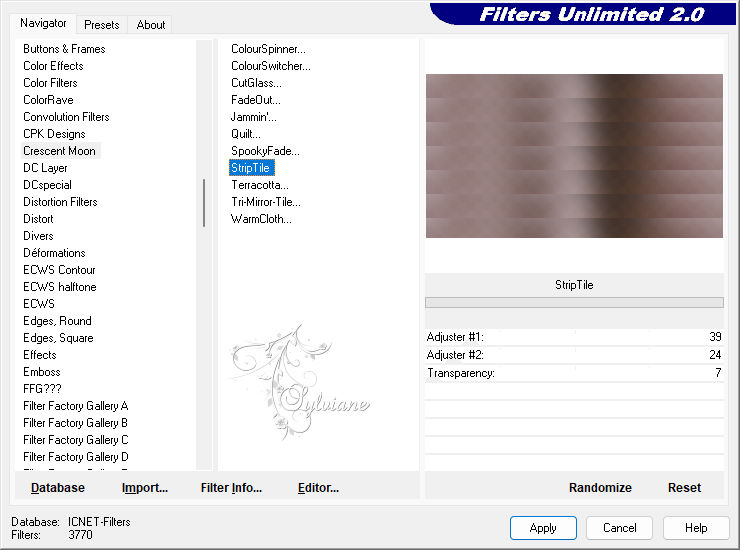Click Import... button
This screenshot has height=550, width=740.
point(145,488)
